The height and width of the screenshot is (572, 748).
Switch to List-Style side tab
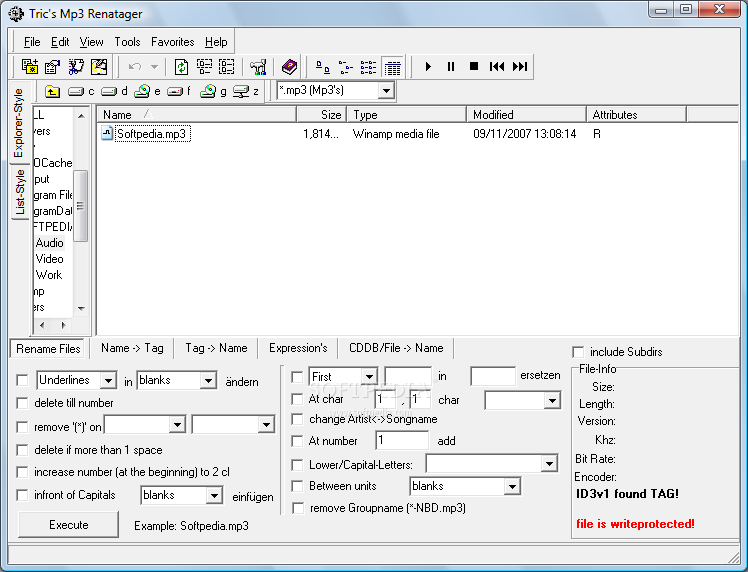point(20,192)
